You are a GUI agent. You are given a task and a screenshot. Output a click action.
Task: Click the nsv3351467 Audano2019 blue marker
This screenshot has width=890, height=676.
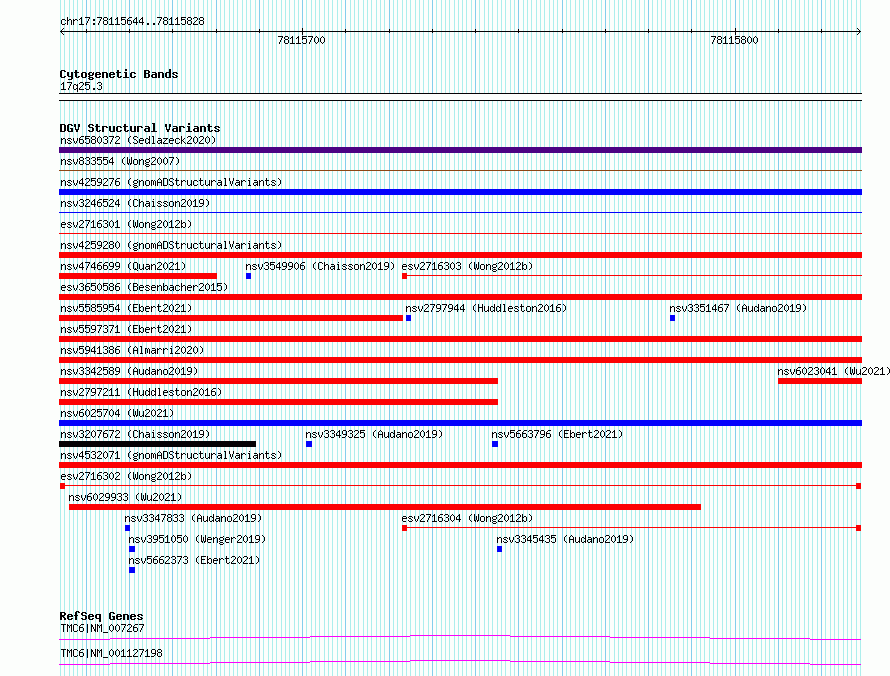673,318
